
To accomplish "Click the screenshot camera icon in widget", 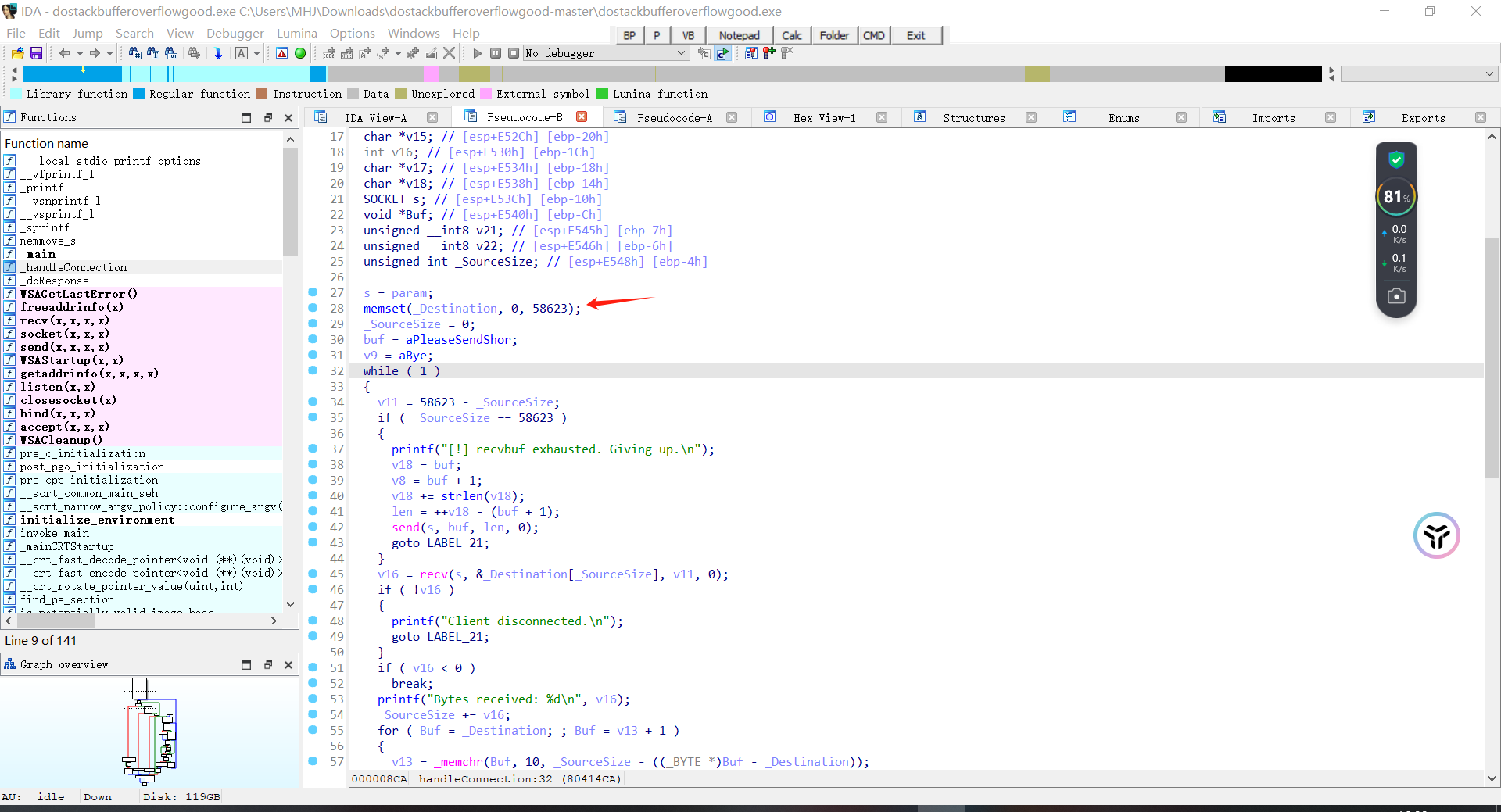I will tap(1396, 296).
